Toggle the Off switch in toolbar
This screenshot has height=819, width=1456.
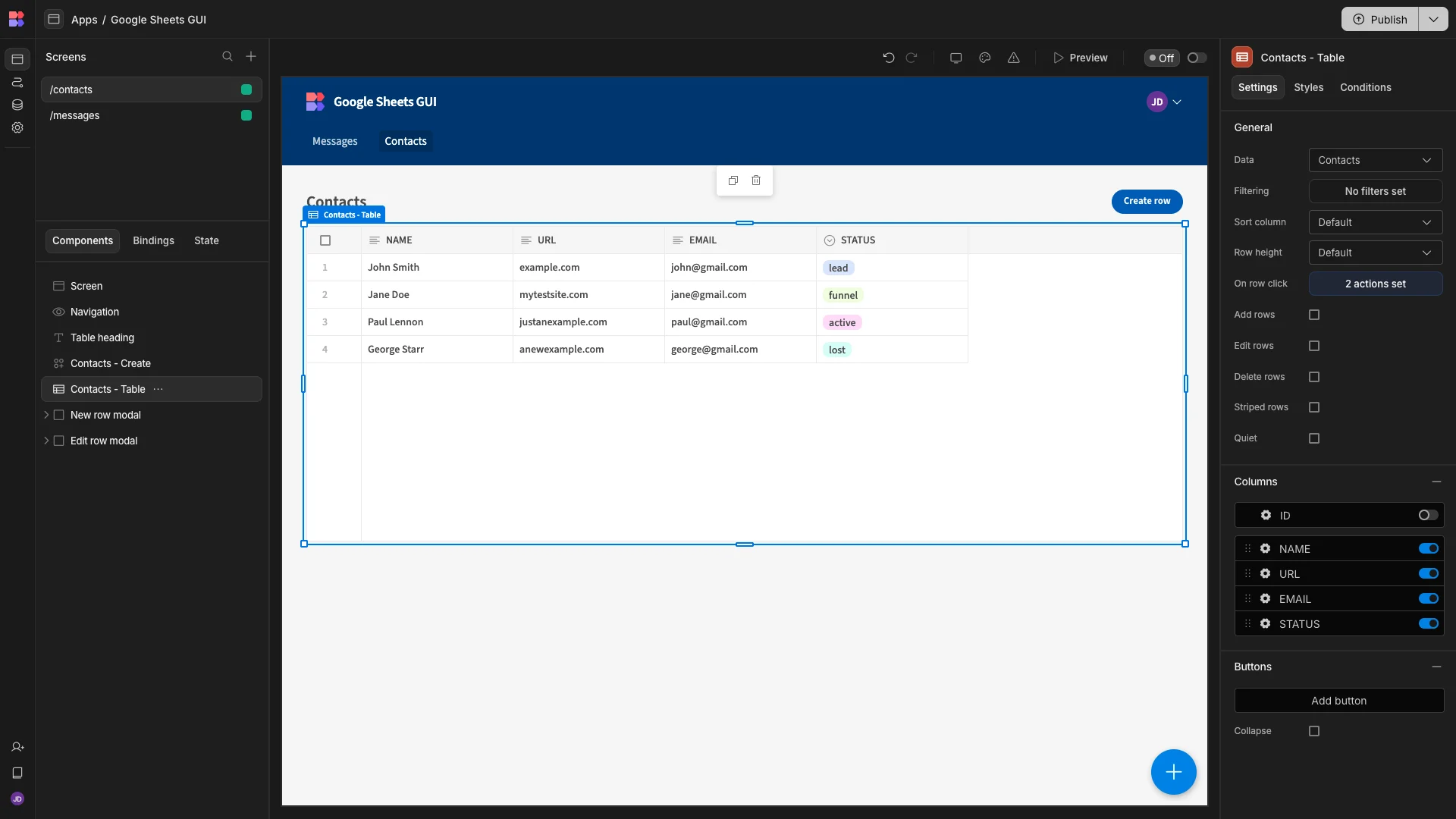pos(1197,58)
